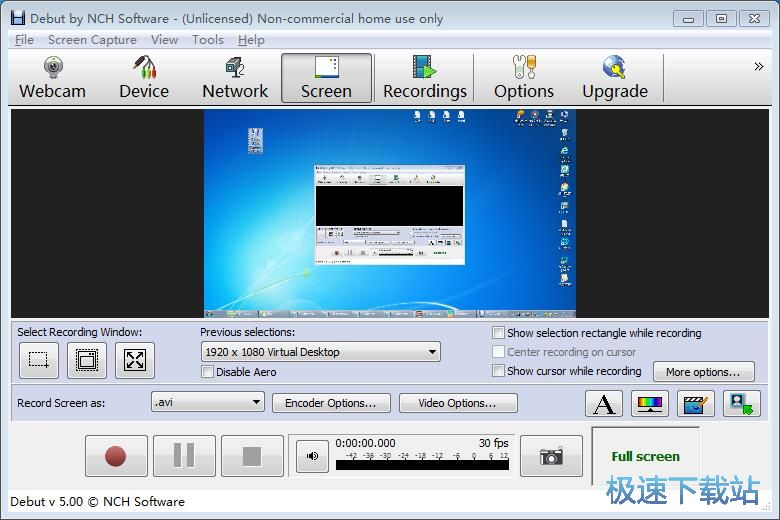Image resolution: width=780 pixels, height=520 pixels.
Task: Maximize the Debut window
Action: click(x=721, y=19)
